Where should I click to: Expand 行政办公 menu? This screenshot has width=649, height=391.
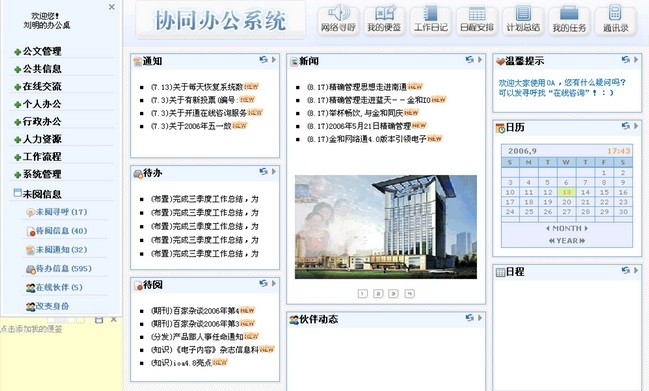(x=38, y=122)
